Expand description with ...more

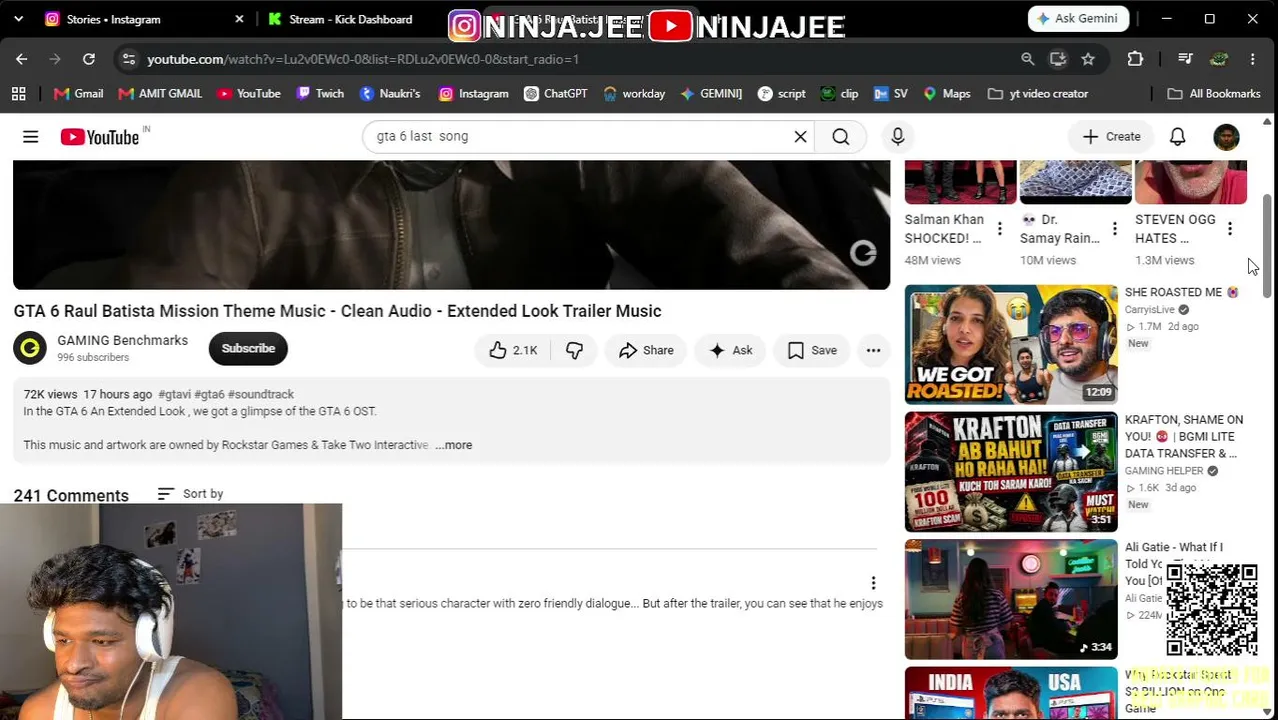coord(454,445)
